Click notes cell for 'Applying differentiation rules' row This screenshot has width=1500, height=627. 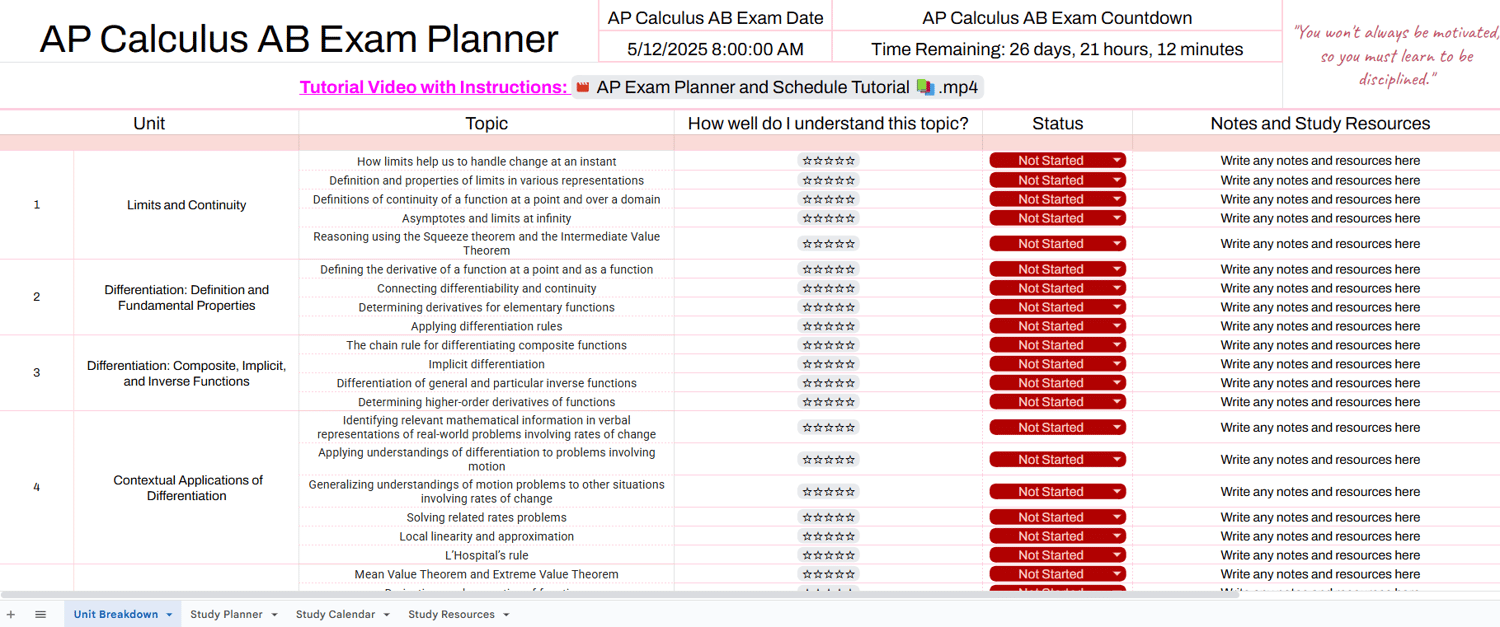tap(1320, 326)
